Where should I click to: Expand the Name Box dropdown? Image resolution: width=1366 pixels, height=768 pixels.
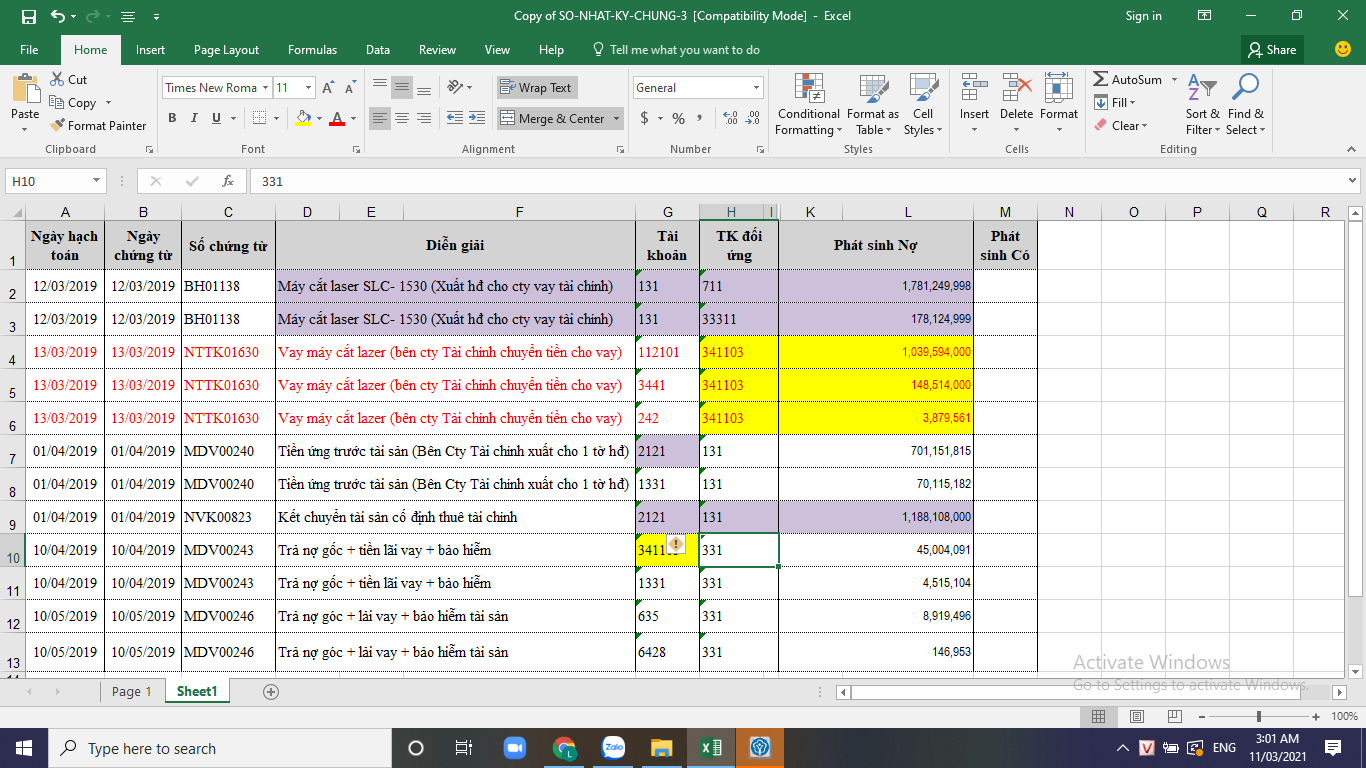coord(97,181)
